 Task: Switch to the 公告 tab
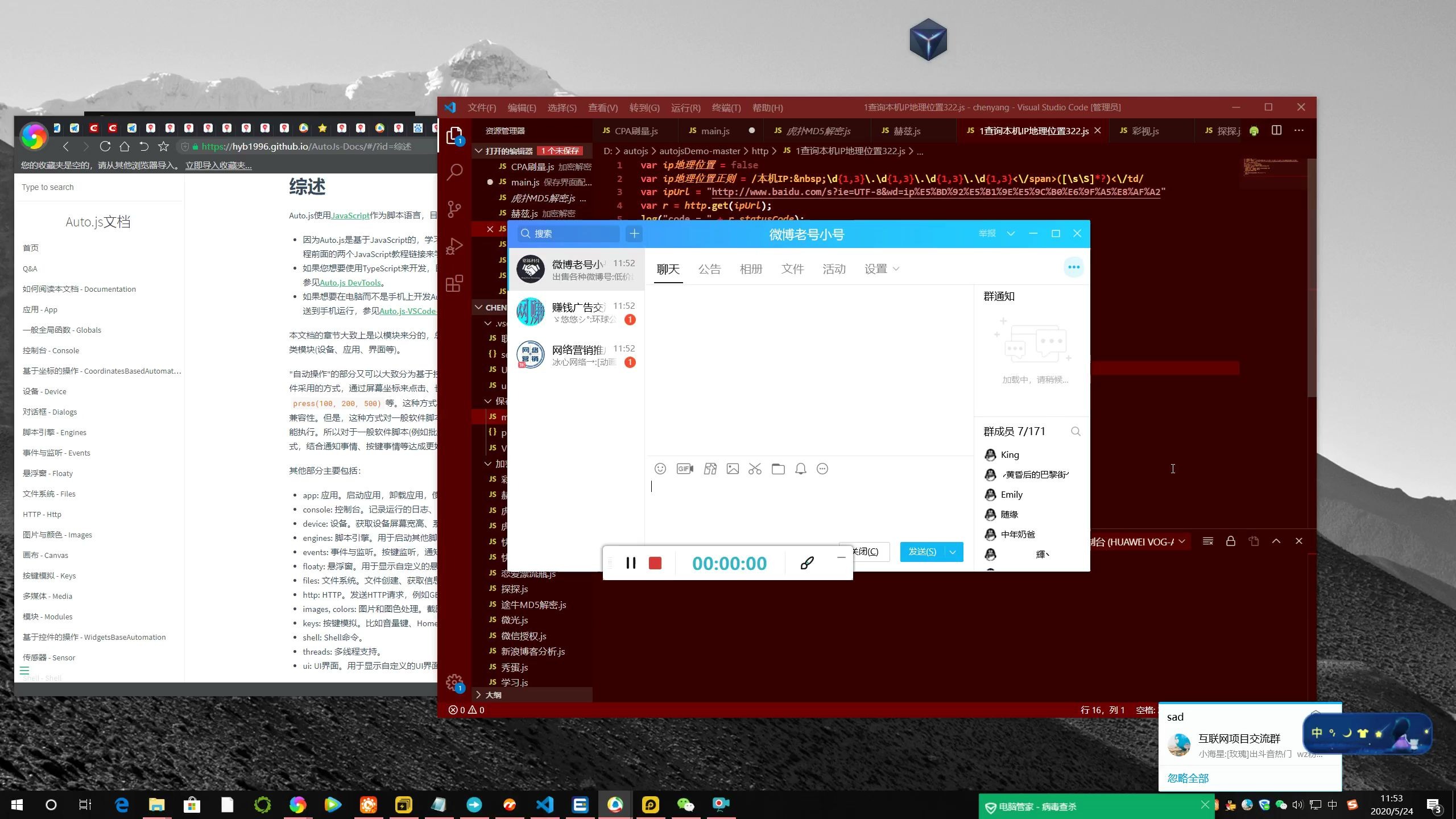(x=709, y=269)
